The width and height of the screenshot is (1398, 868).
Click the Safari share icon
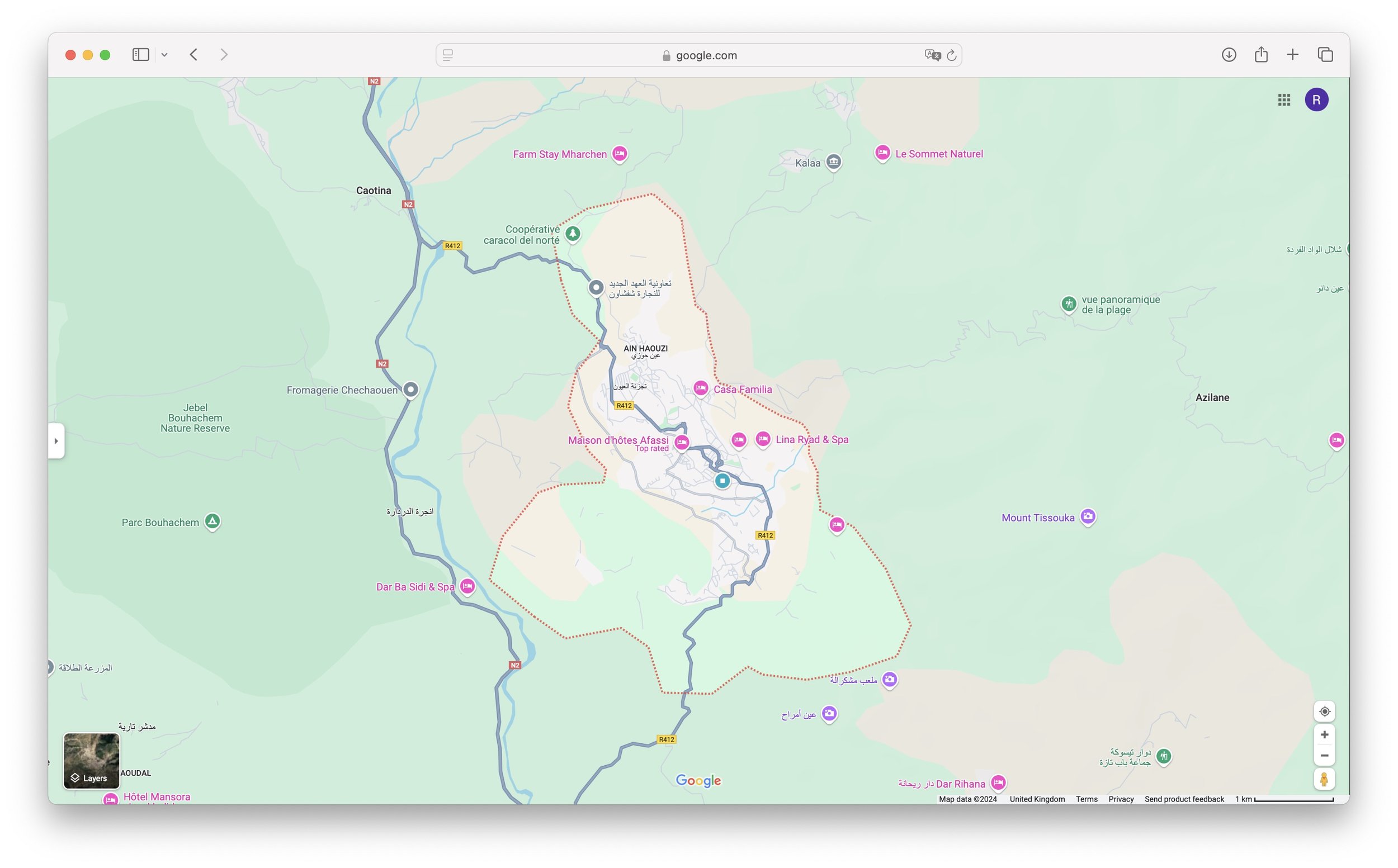click(1261, 55)
